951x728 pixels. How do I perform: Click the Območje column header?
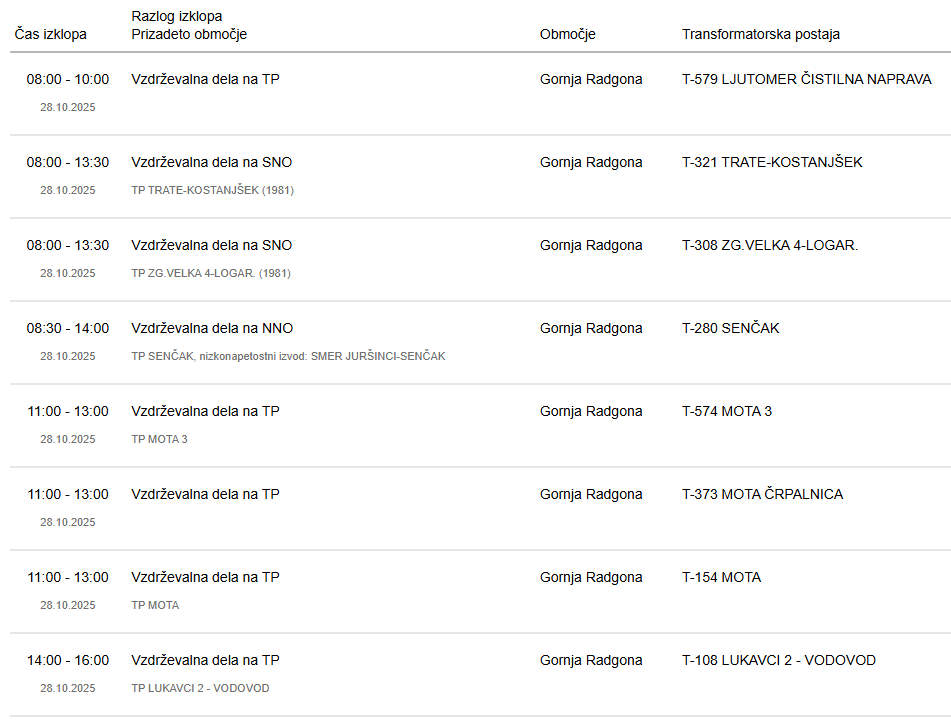point(567,34)
